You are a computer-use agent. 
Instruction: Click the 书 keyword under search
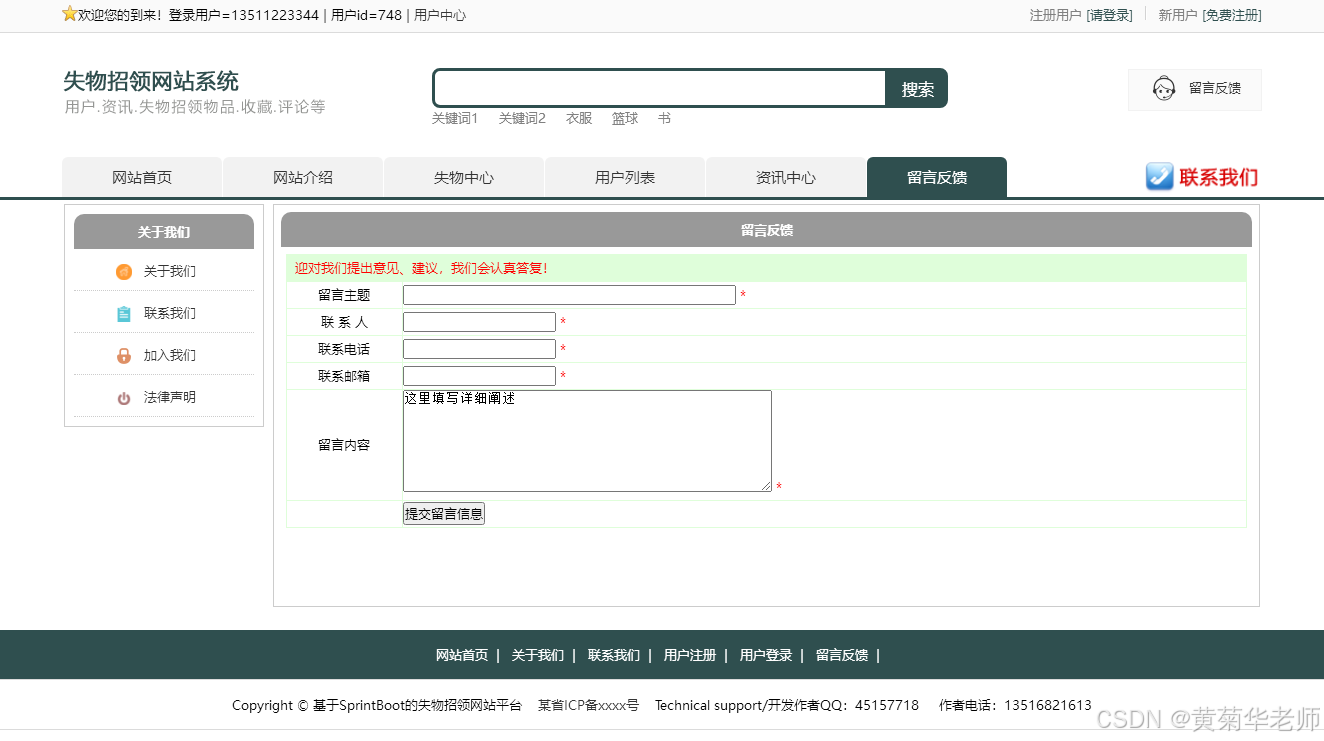(664, 118)
